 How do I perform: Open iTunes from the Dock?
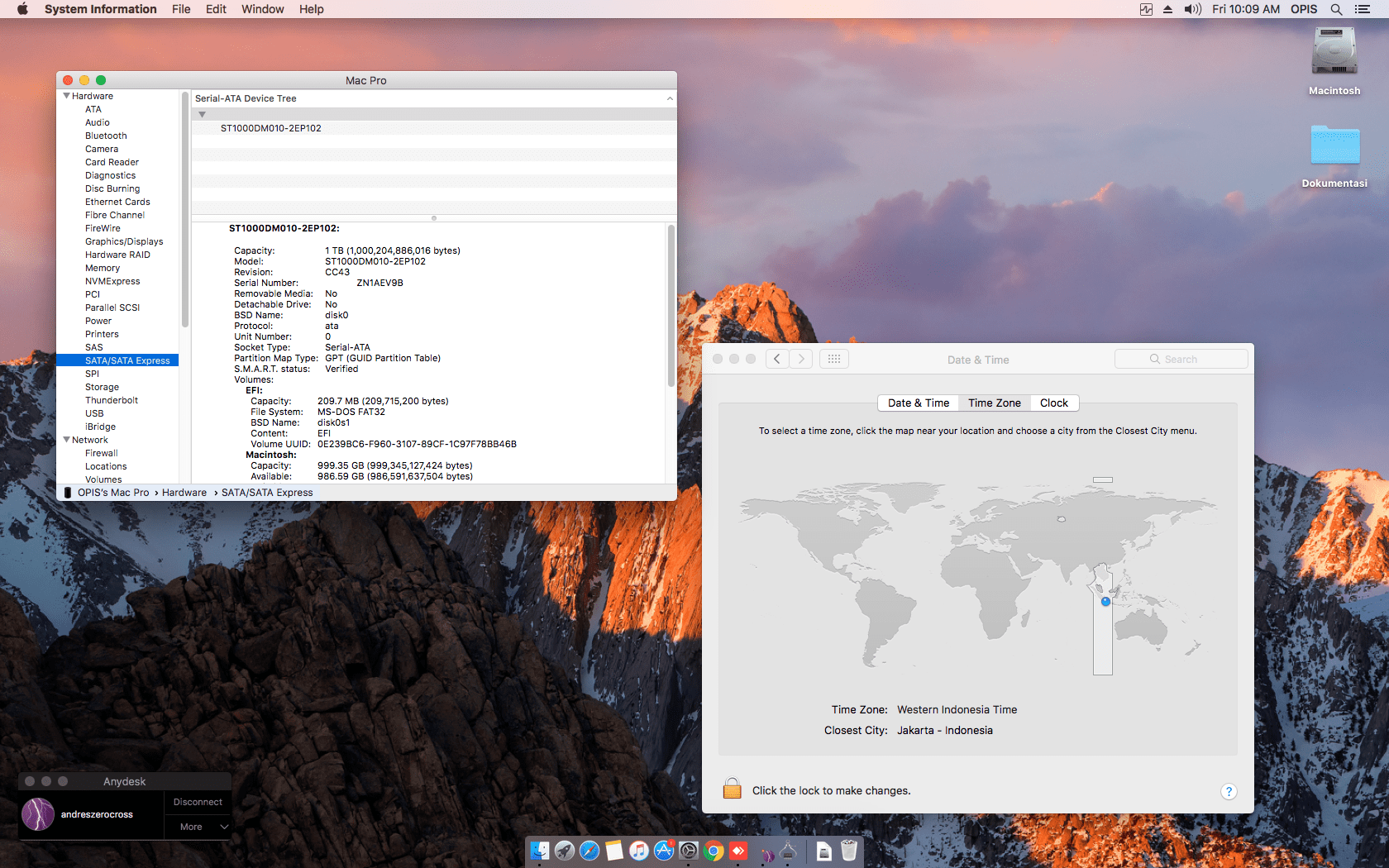(x=639, y=851)
